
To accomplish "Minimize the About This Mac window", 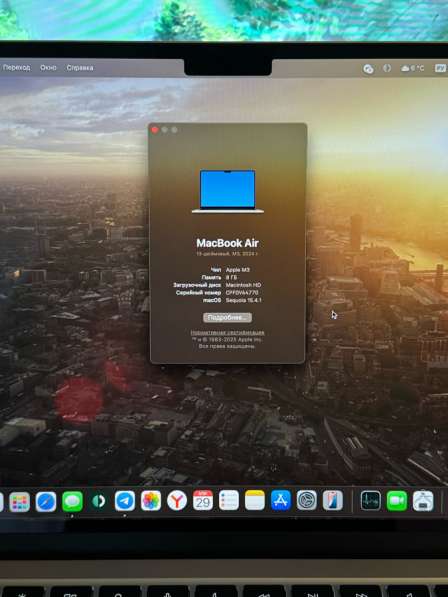I will click(x=164, y=130).
